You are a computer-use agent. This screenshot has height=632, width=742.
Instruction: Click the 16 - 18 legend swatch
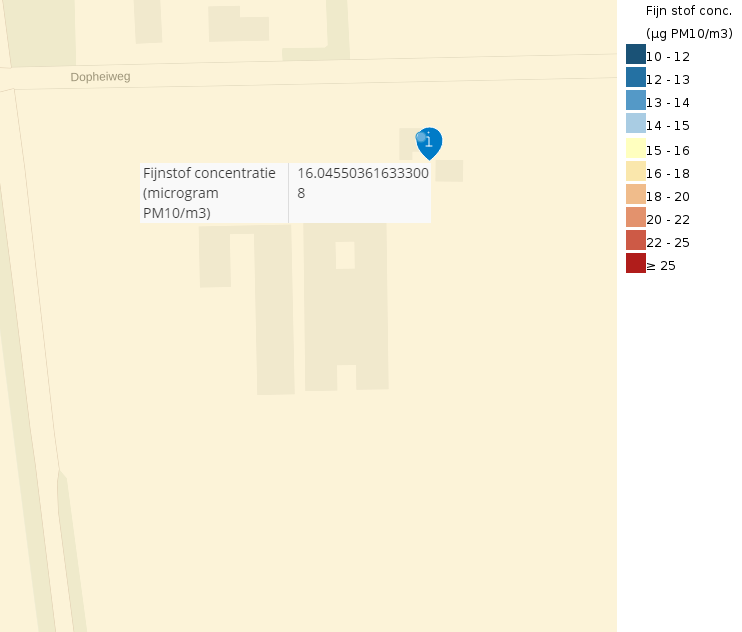pyautogui.click(x=636, y=171)
